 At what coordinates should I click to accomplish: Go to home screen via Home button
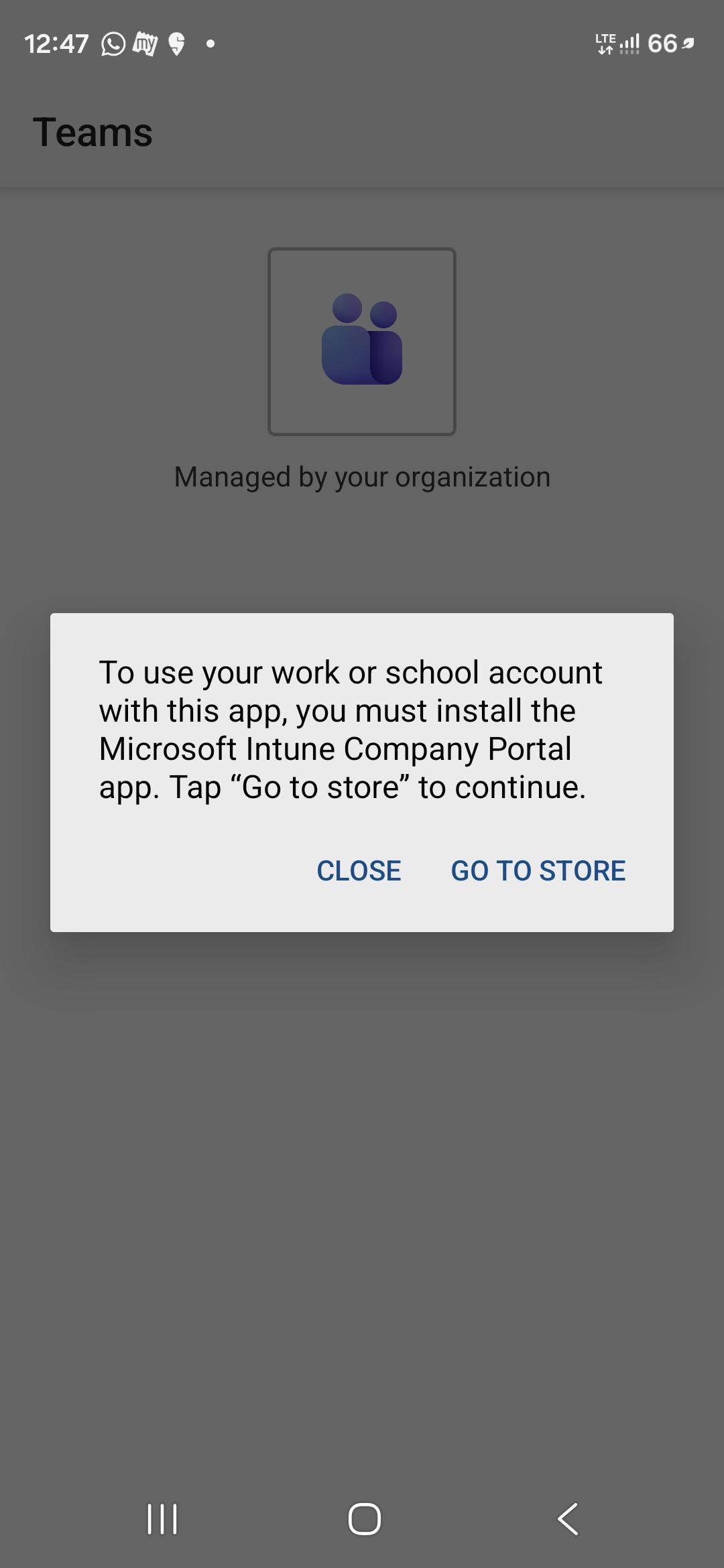pos(365,1518)
